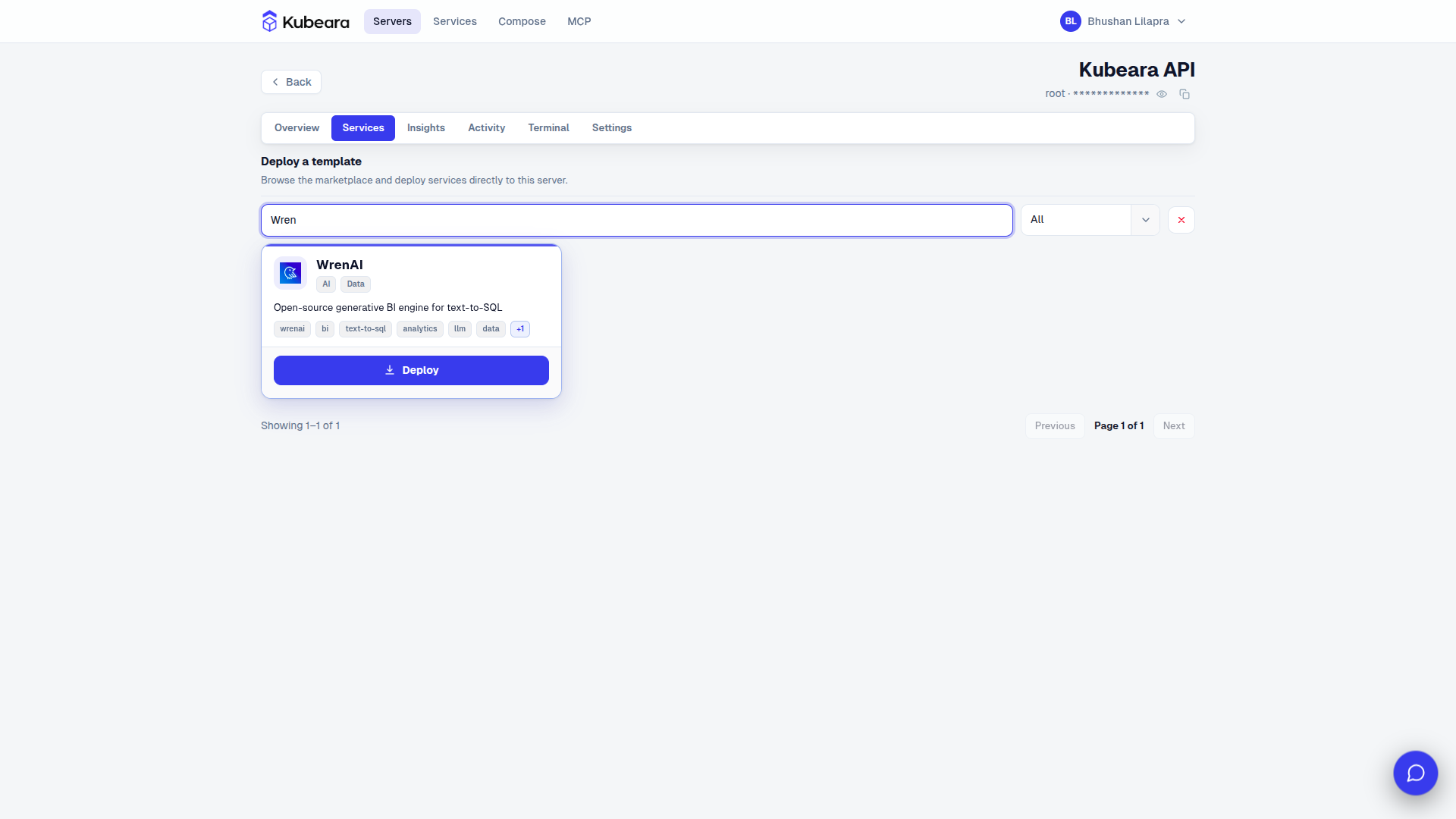1456x819 pixels.
Task: Click the Showing 1–1 of 1 text
Action: pyautogui.click(x=300, y=426)
